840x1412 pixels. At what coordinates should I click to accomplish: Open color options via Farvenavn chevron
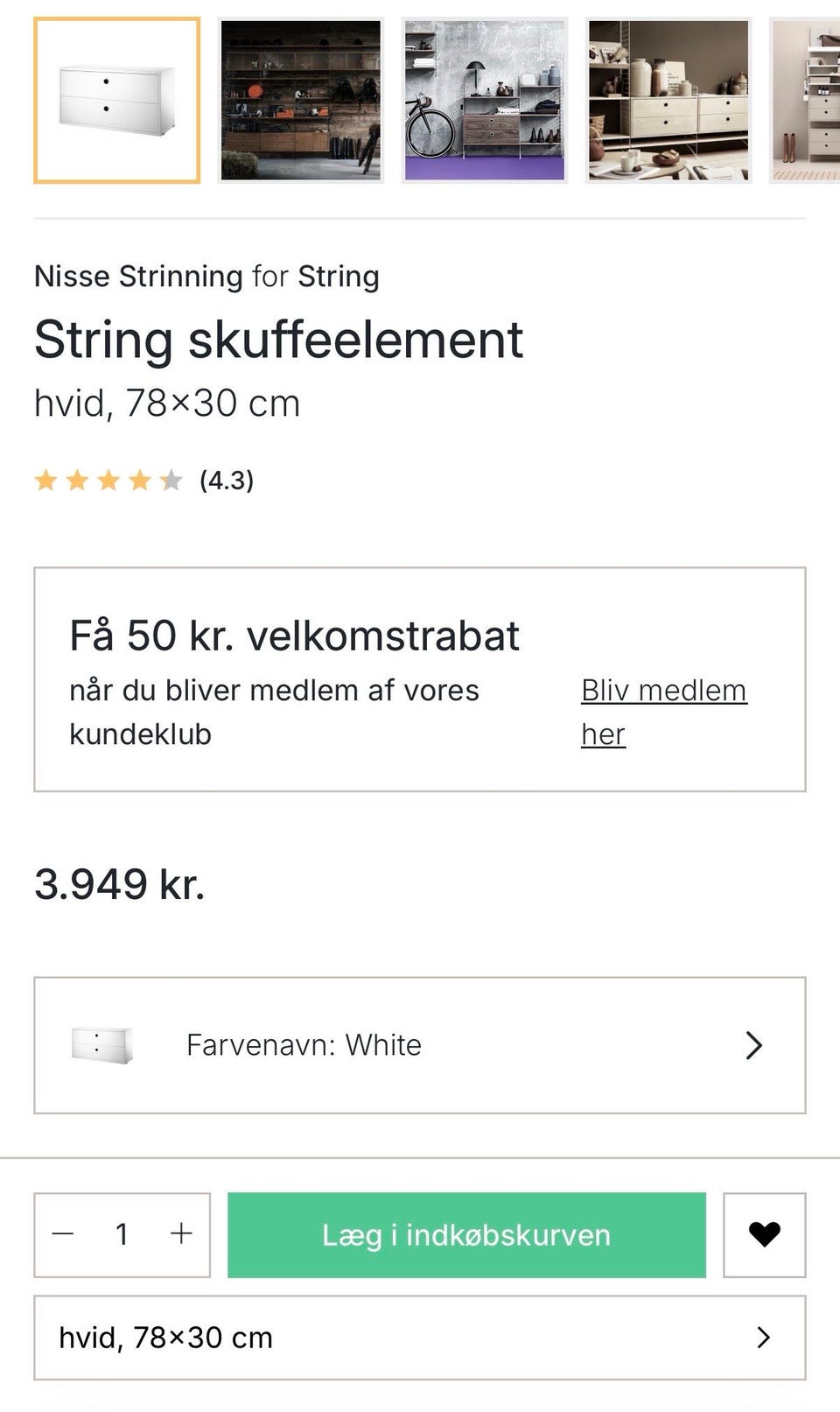tap(753, 1045)
